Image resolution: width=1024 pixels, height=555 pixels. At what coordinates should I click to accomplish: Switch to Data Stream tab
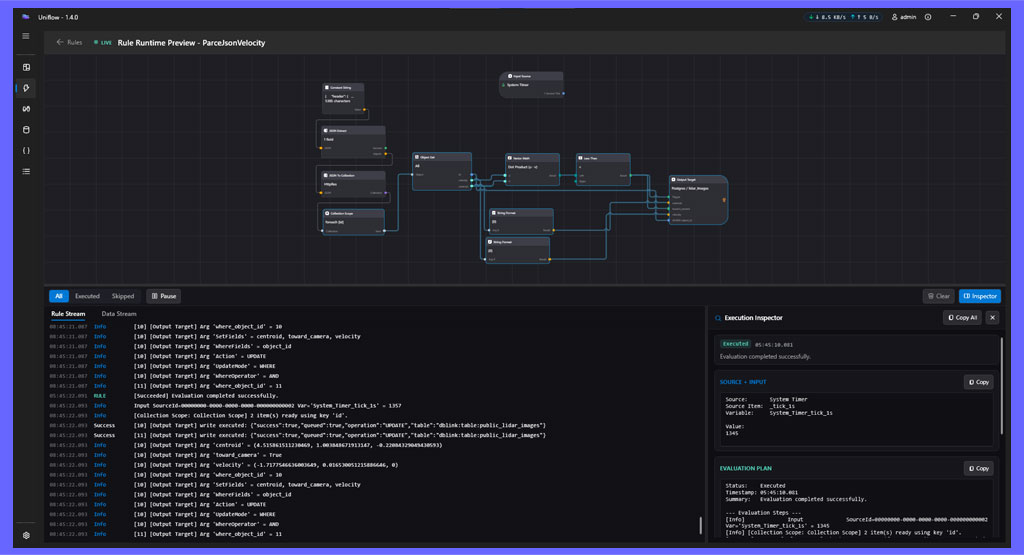(119, 314)
